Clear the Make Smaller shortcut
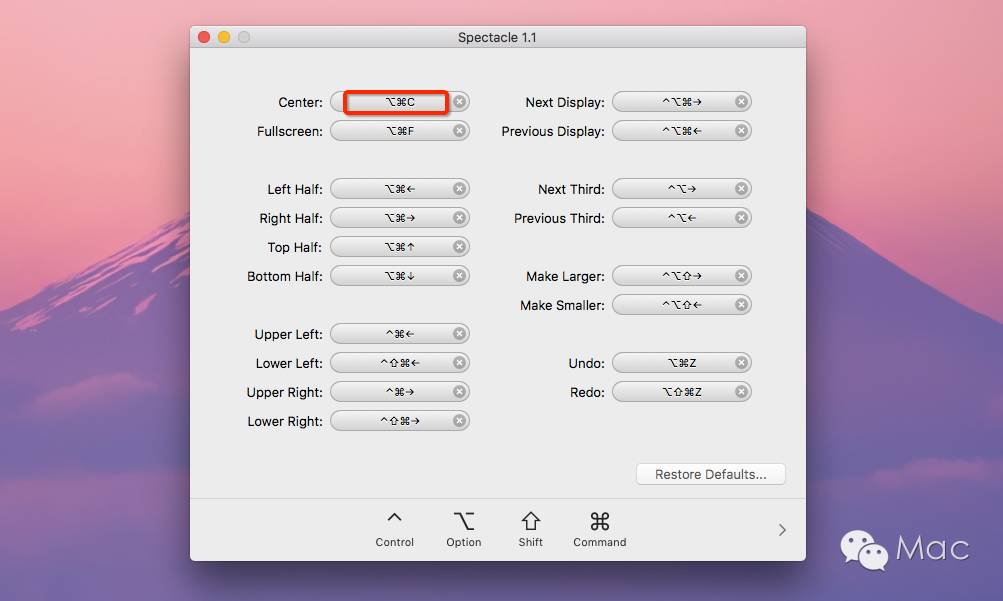The image size is (1003, 601). [741, 305]
